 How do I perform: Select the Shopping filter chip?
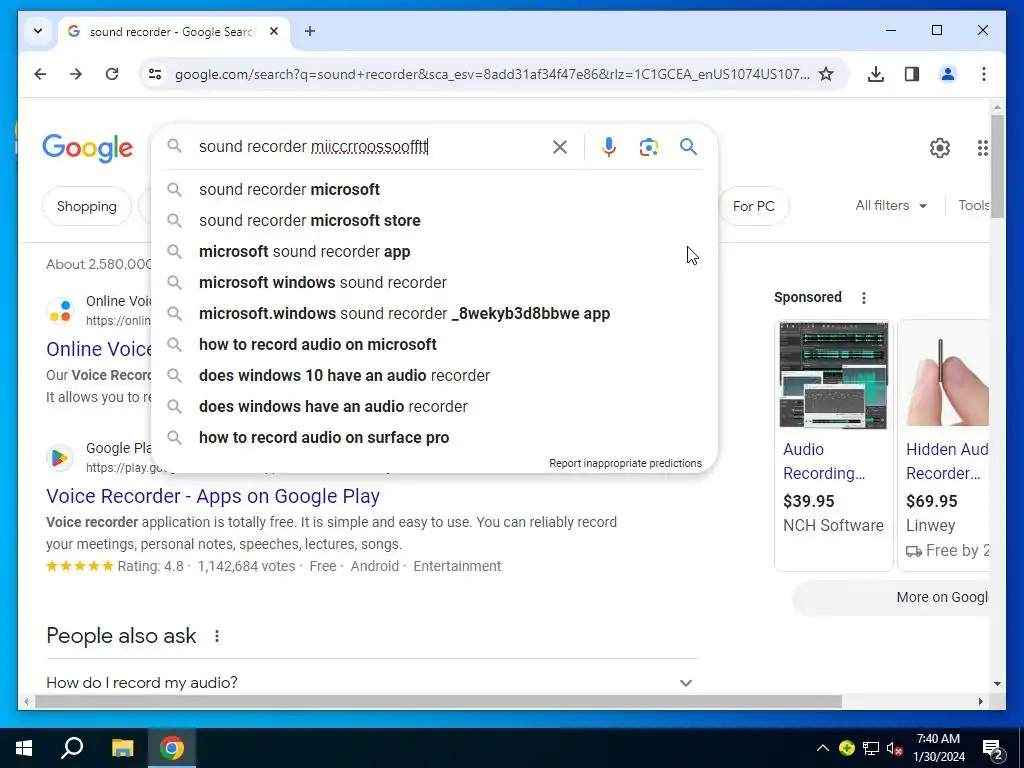click(x=87, y=206)
